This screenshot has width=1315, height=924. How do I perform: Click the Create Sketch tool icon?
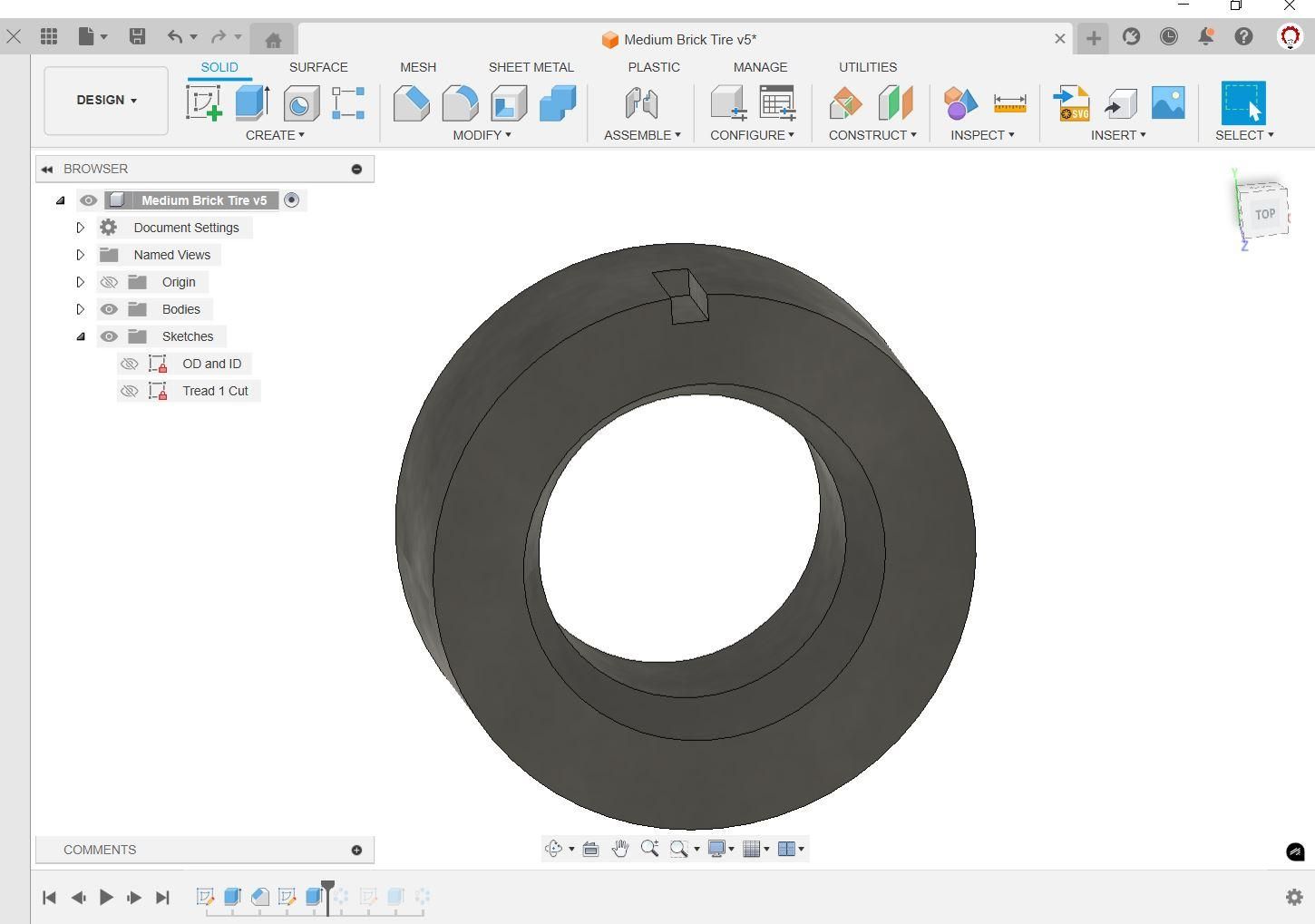coord(204,102)
